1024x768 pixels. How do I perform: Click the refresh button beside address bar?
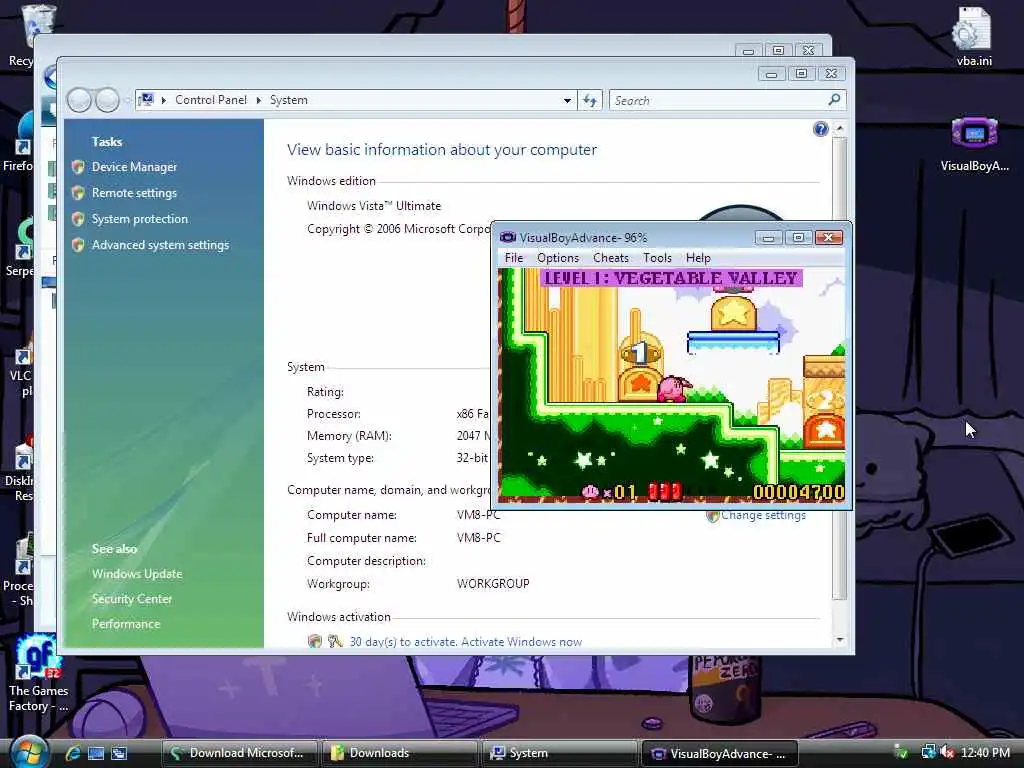pos(590,101)
